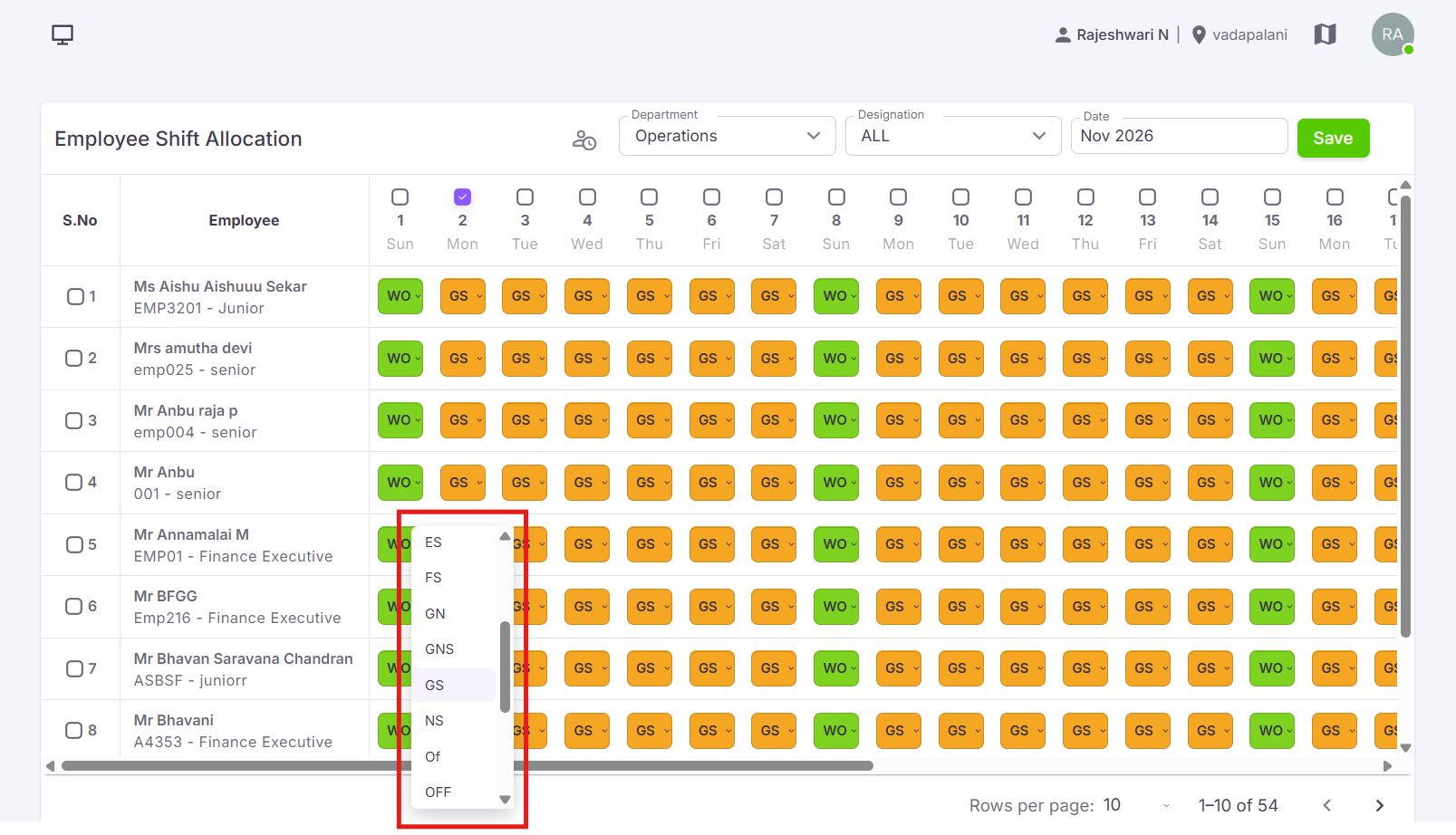
Task: Select row checkbox for Ms Aishu Aishuuu Sekar
Action: 75,296
